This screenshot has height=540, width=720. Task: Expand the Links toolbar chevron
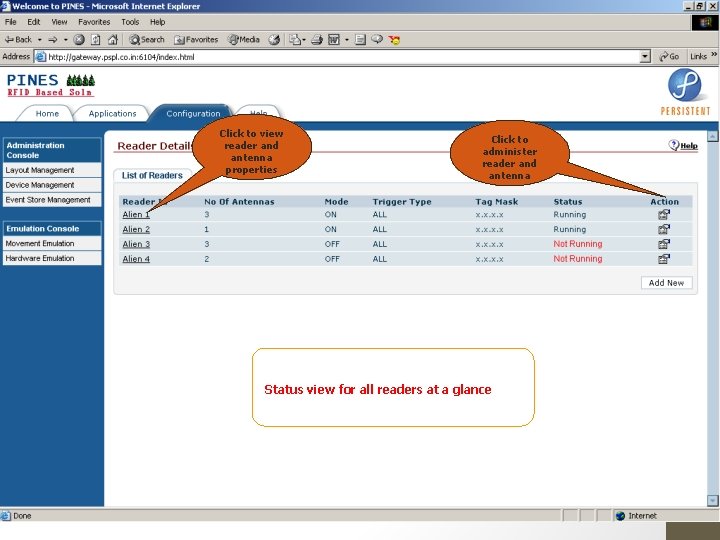click(714, 55)
